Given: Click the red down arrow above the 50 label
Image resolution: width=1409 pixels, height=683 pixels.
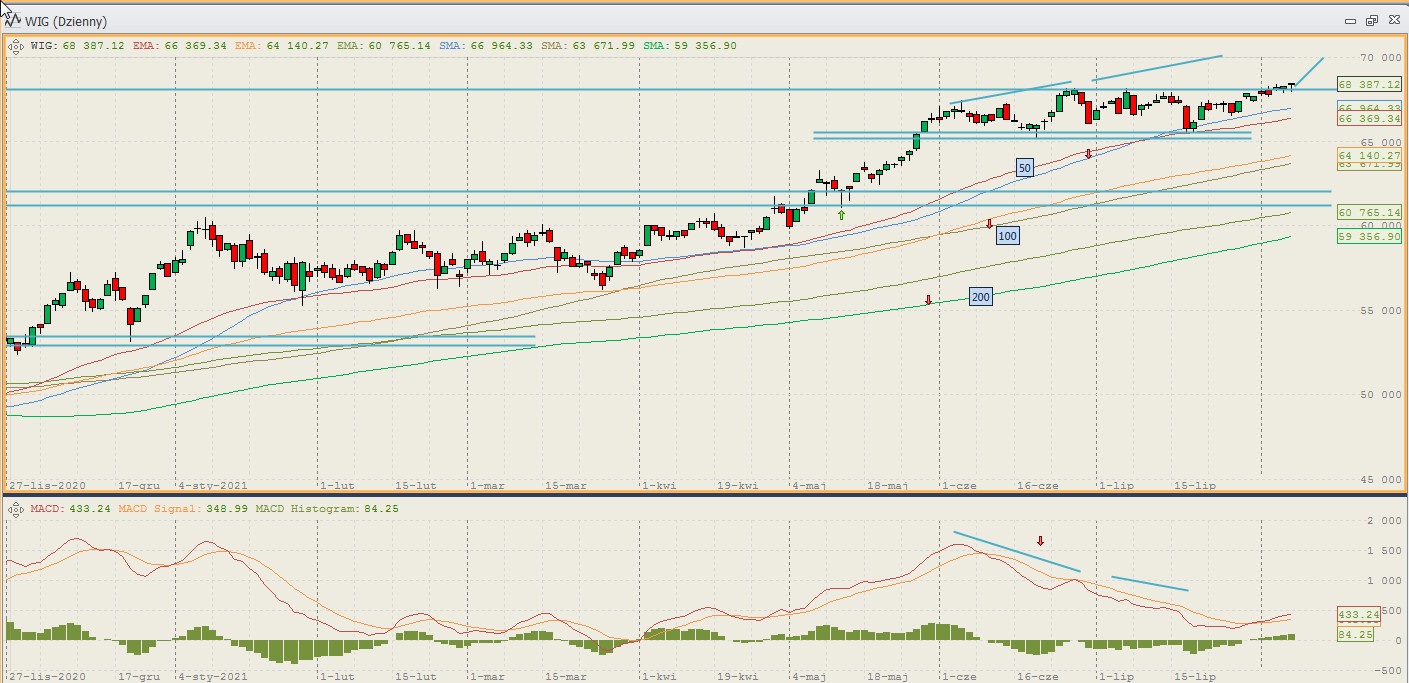Looking at the screenshot, I should tap(1089, 153).
